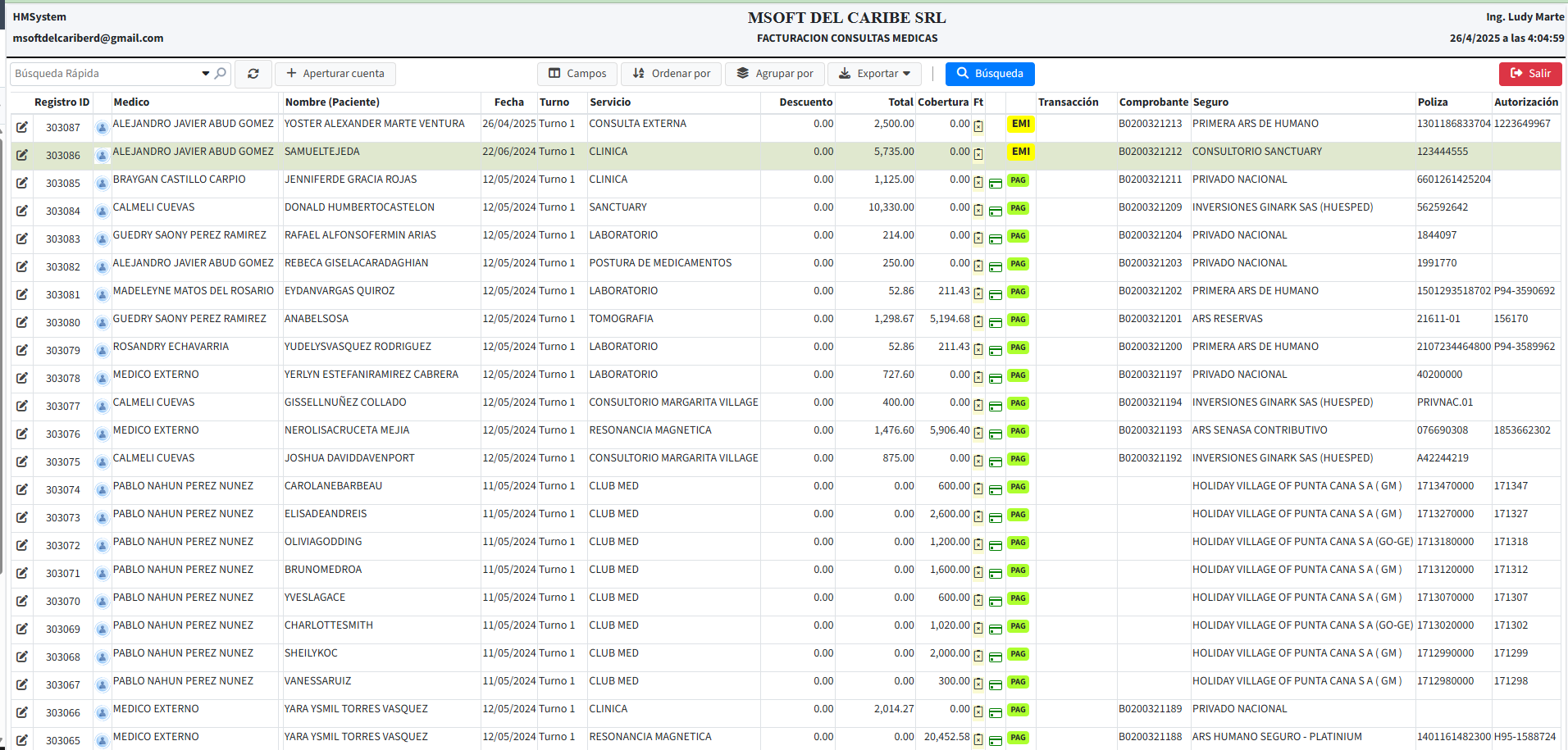
Task: Sort by the Fecha column header
Action: (509, 102)
